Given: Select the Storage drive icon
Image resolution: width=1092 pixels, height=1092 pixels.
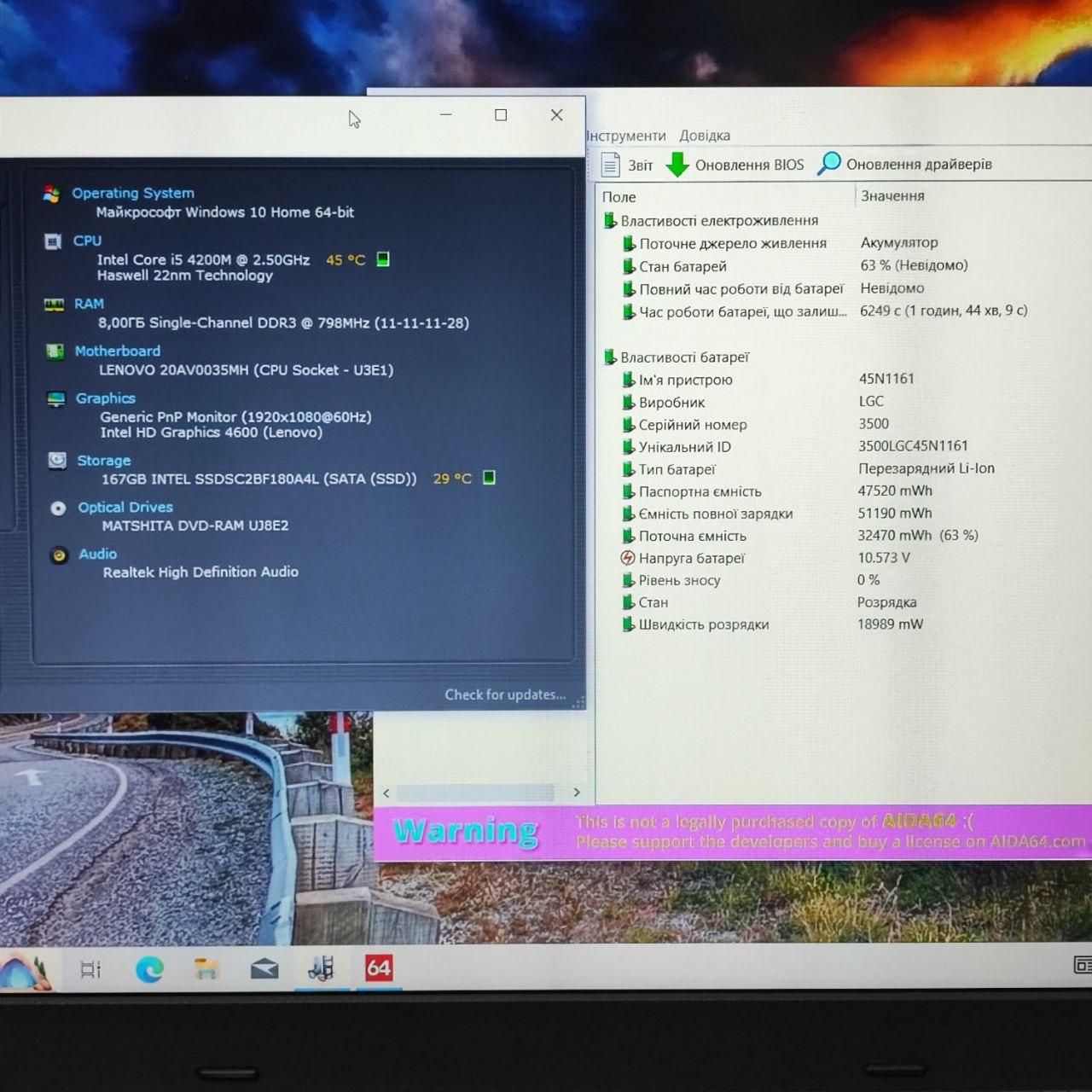Looking at the screenshot, I should click(57, 461).
